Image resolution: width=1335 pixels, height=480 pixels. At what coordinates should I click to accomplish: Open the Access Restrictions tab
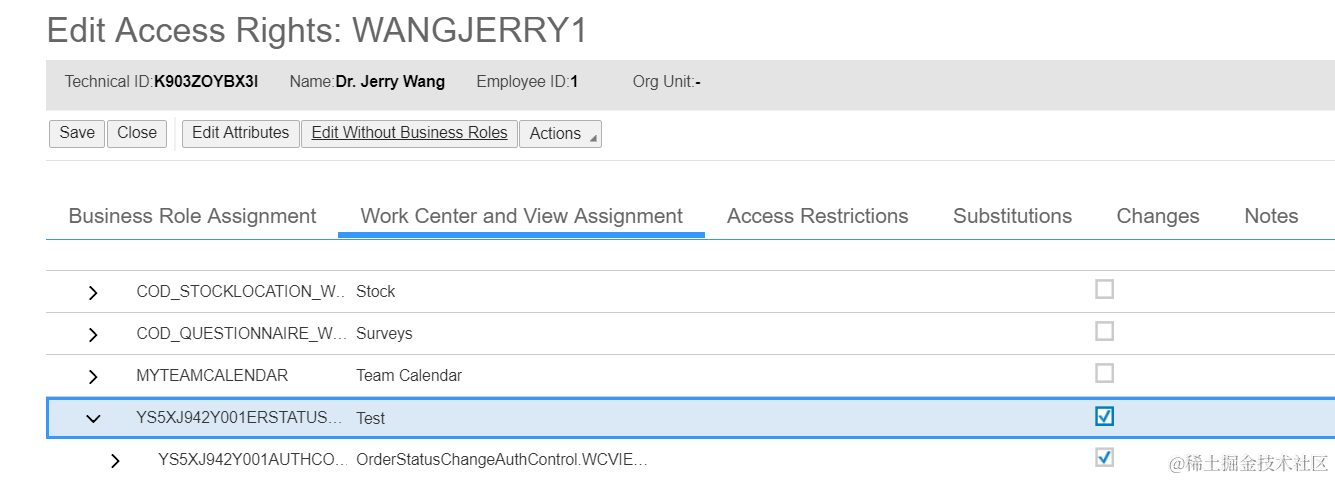click(x=817, y=216)
